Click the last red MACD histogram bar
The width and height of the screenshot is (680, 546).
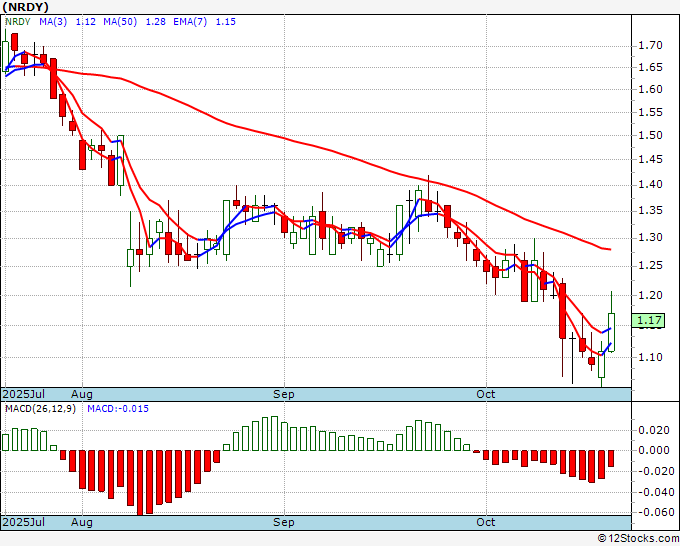coord(611,458)
